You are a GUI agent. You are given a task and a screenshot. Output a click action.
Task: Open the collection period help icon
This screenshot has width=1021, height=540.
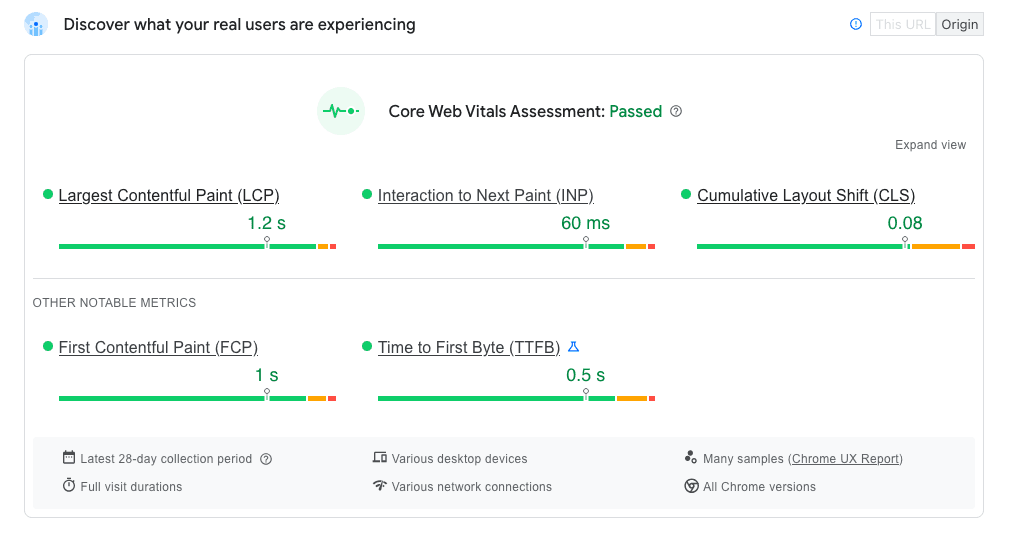coord(266,459)
